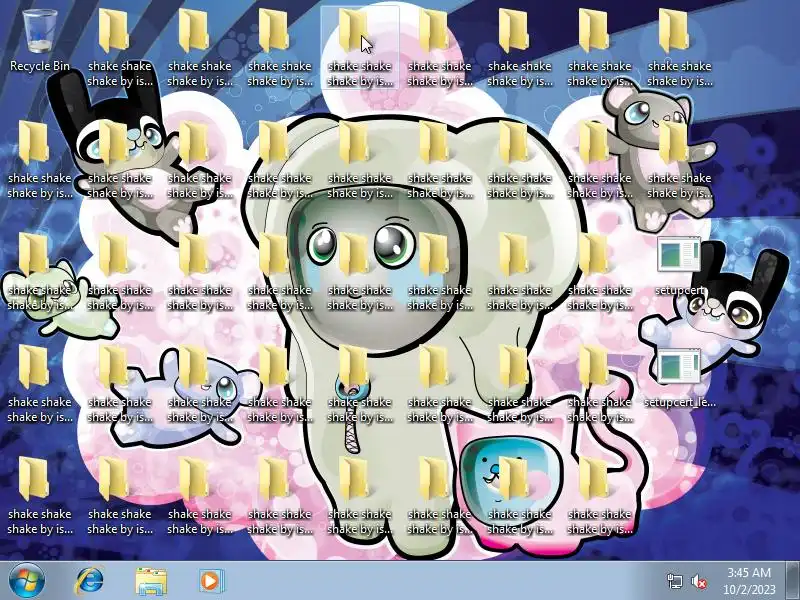The width and height of the screenshot is (800, 600).
Task: Launch Internet Explorer from taskbar
Action: [89, 581]
